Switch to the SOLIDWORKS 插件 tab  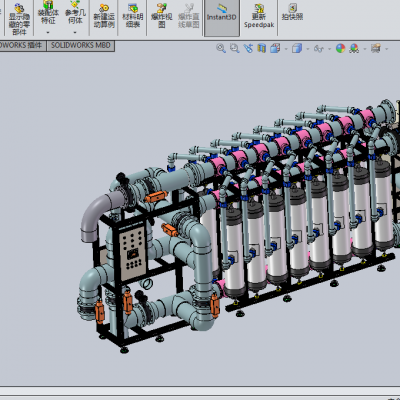point(23,46)
